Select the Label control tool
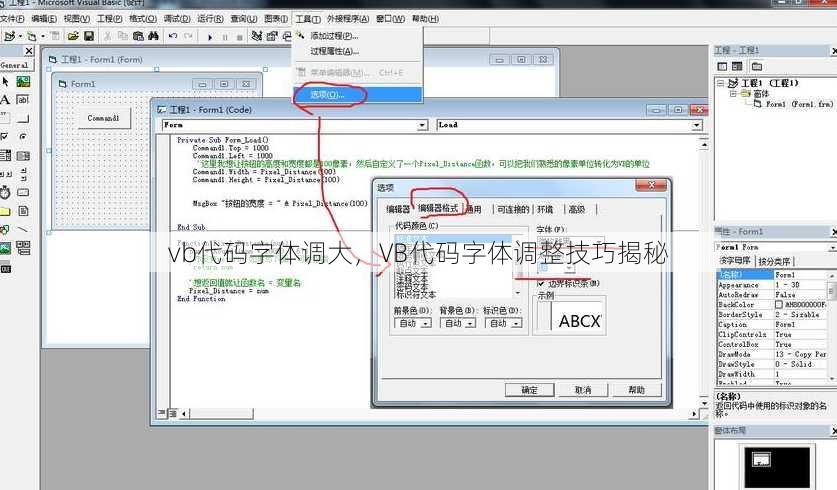 [5, 100]
